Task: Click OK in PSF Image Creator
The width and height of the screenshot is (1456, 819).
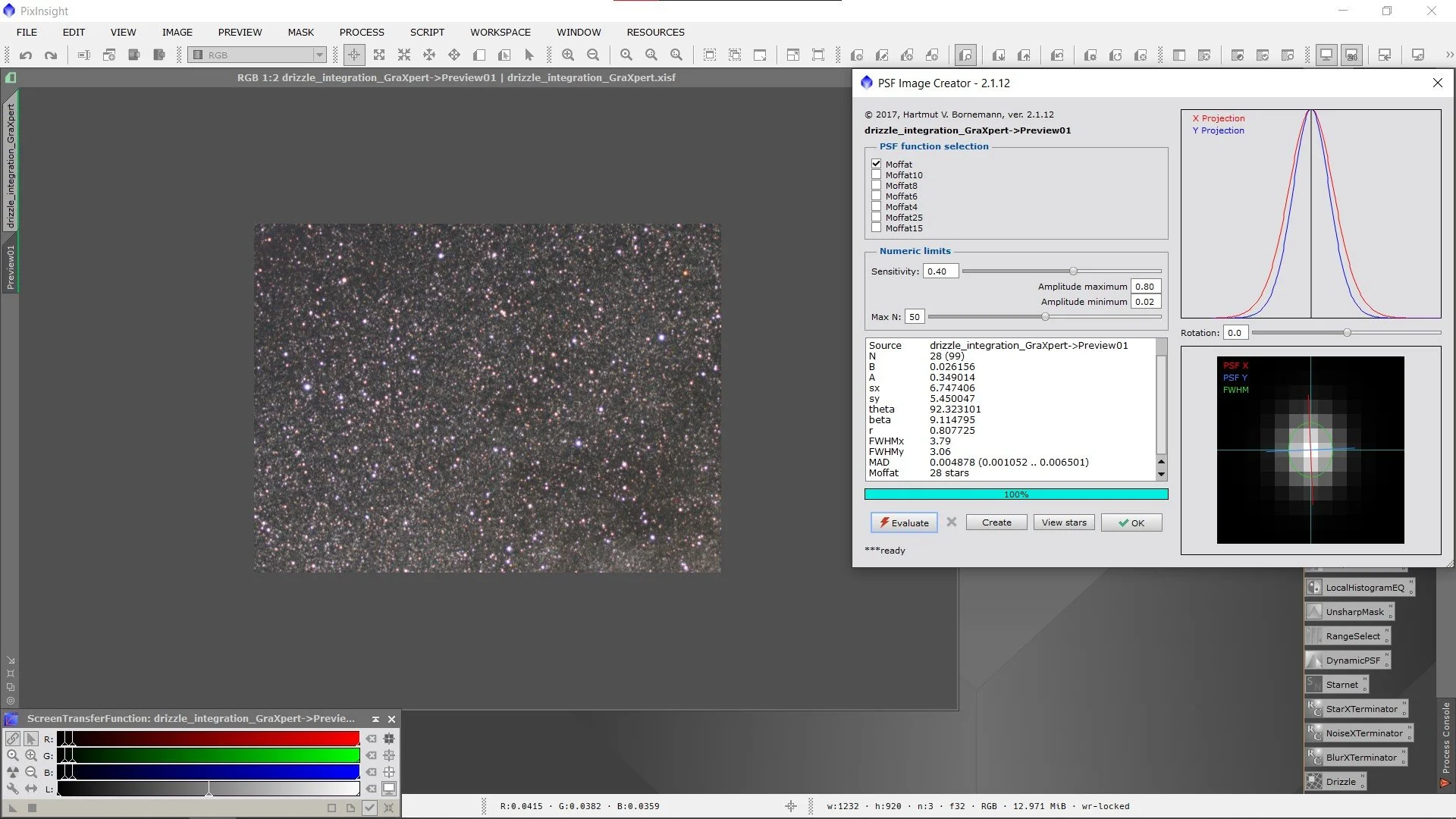Action: 1131,522
